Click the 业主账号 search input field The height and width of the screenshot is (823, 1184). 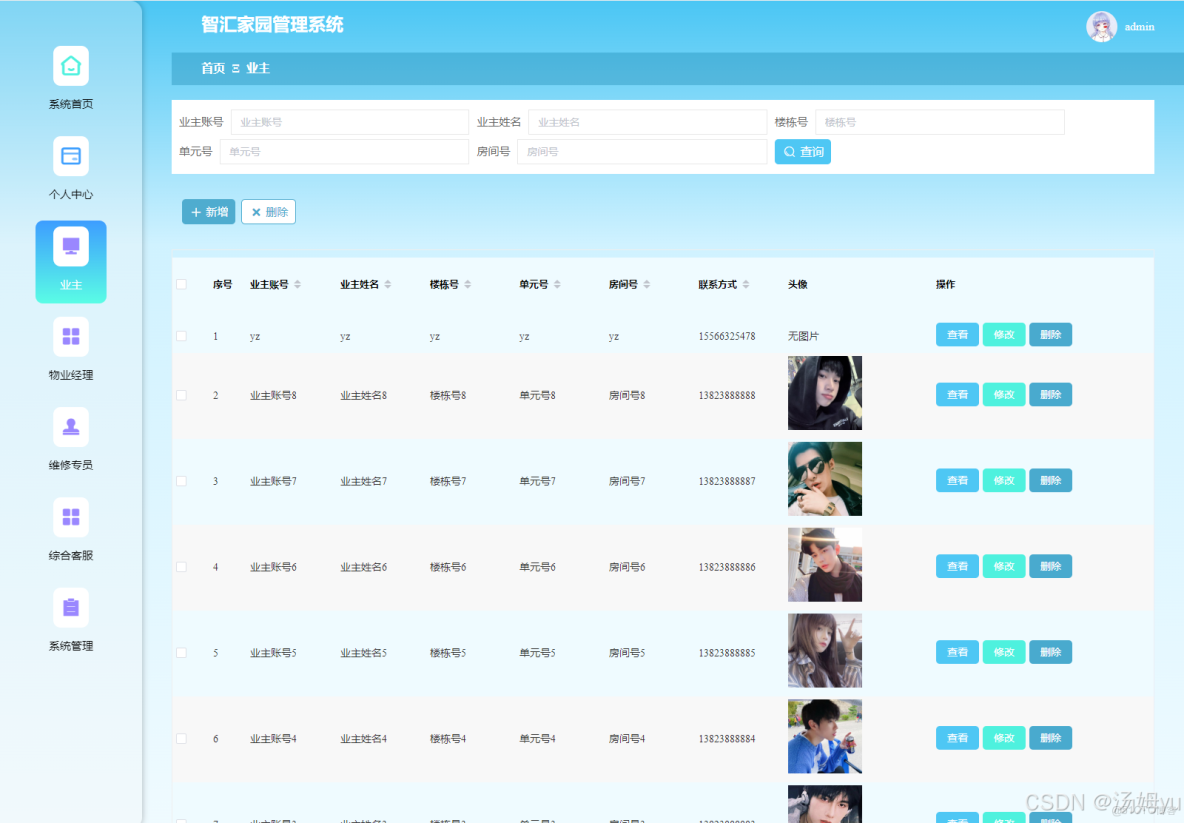click(x=349, y=121)
